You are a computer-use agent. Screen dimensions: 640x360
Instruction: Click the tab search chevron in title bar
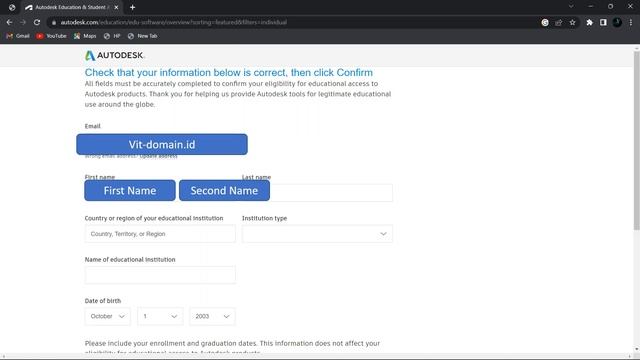tap(571, 7)
